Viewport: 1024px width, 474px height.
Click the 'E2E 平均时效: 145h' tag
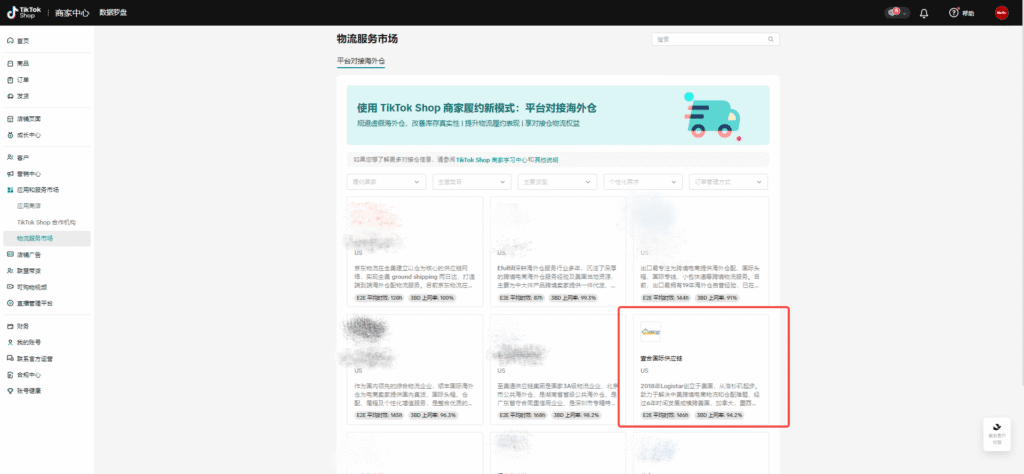[378, 415]
